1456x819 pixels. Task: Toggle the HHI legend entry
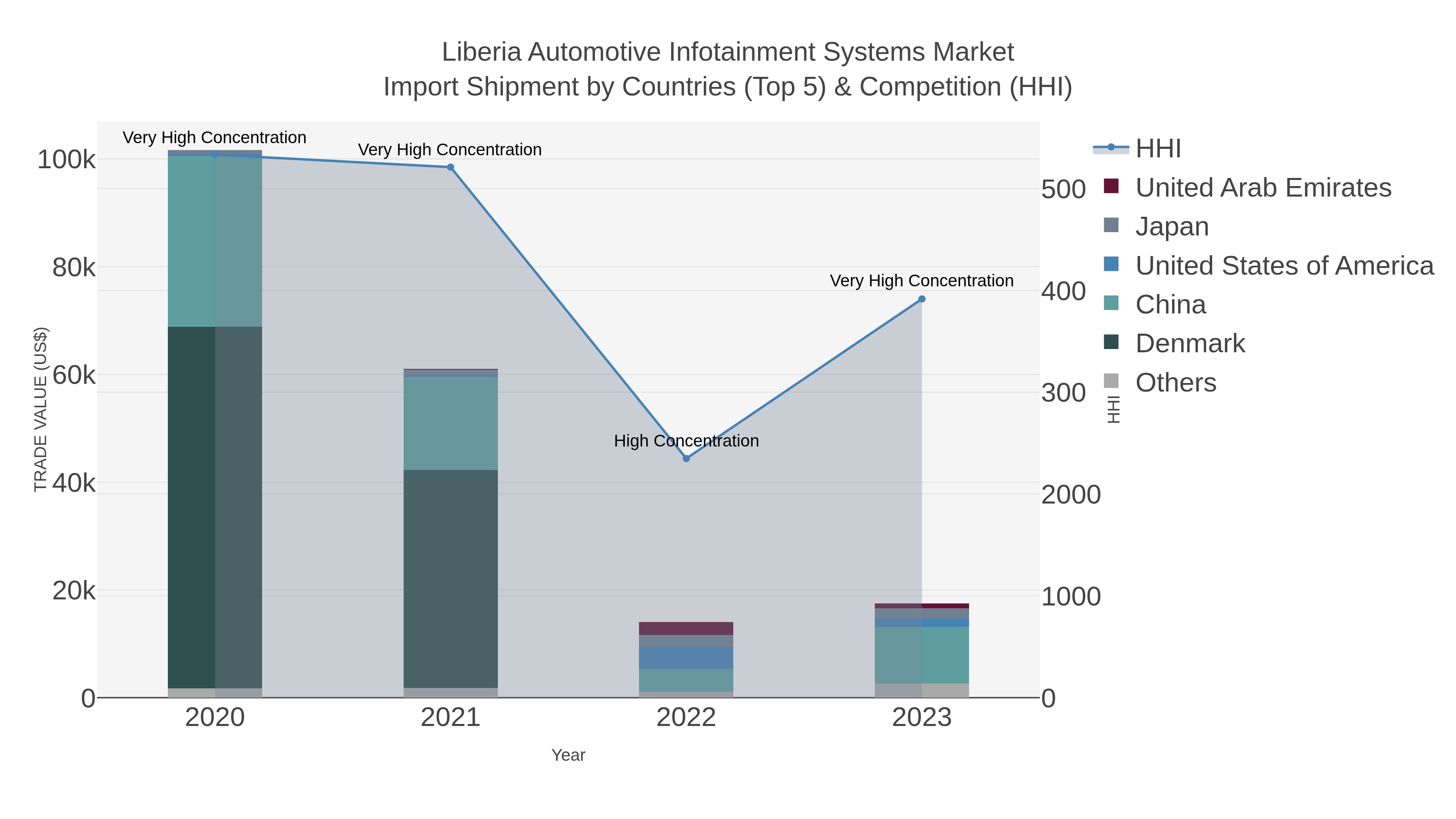pos(1137,148)
